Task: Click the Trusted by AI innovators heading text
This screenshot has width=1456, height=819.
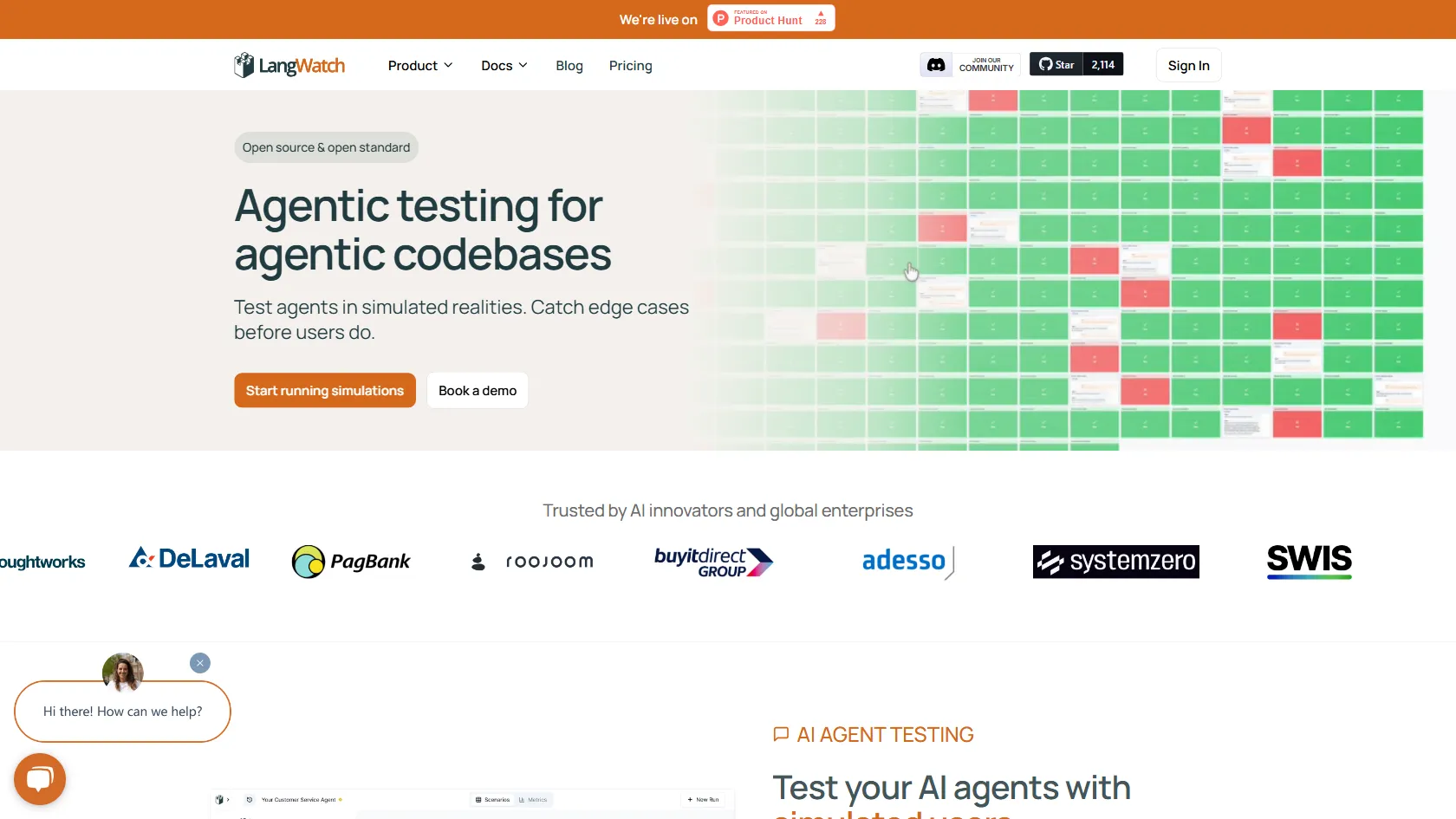Action: (x=728, y=510)
